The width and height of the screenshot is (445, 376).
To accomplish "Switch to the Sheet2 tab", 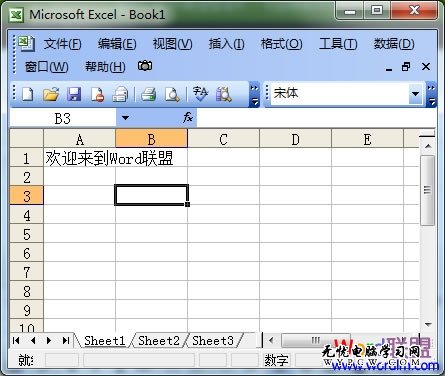I will tap(159, 341).
